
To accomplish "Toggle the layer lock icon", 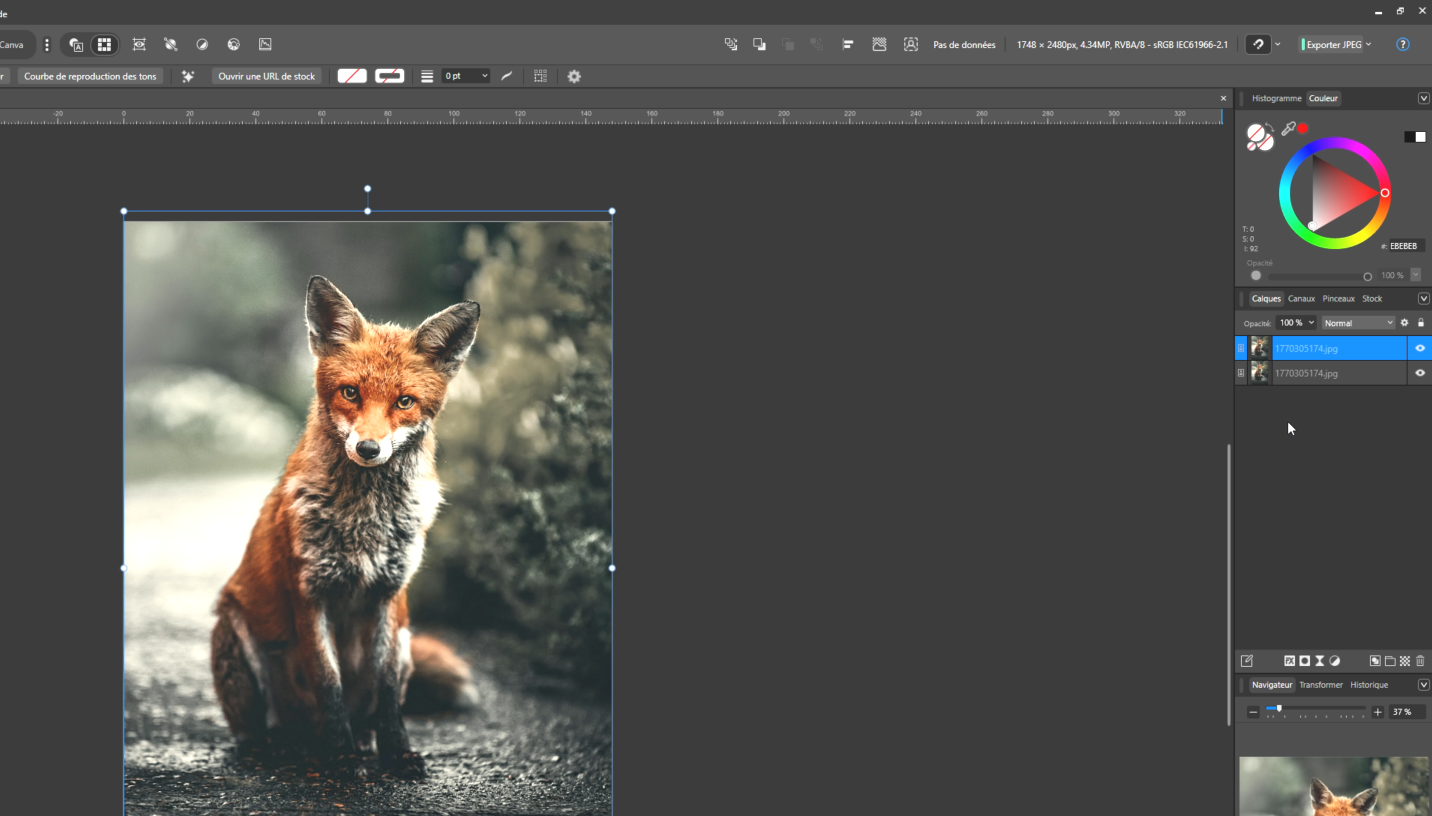I will coord(1421,323).
